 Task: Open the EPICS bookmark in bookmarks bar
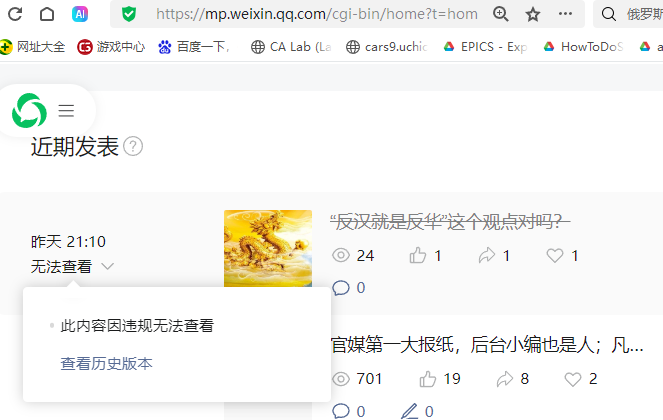tap(485, 47)
